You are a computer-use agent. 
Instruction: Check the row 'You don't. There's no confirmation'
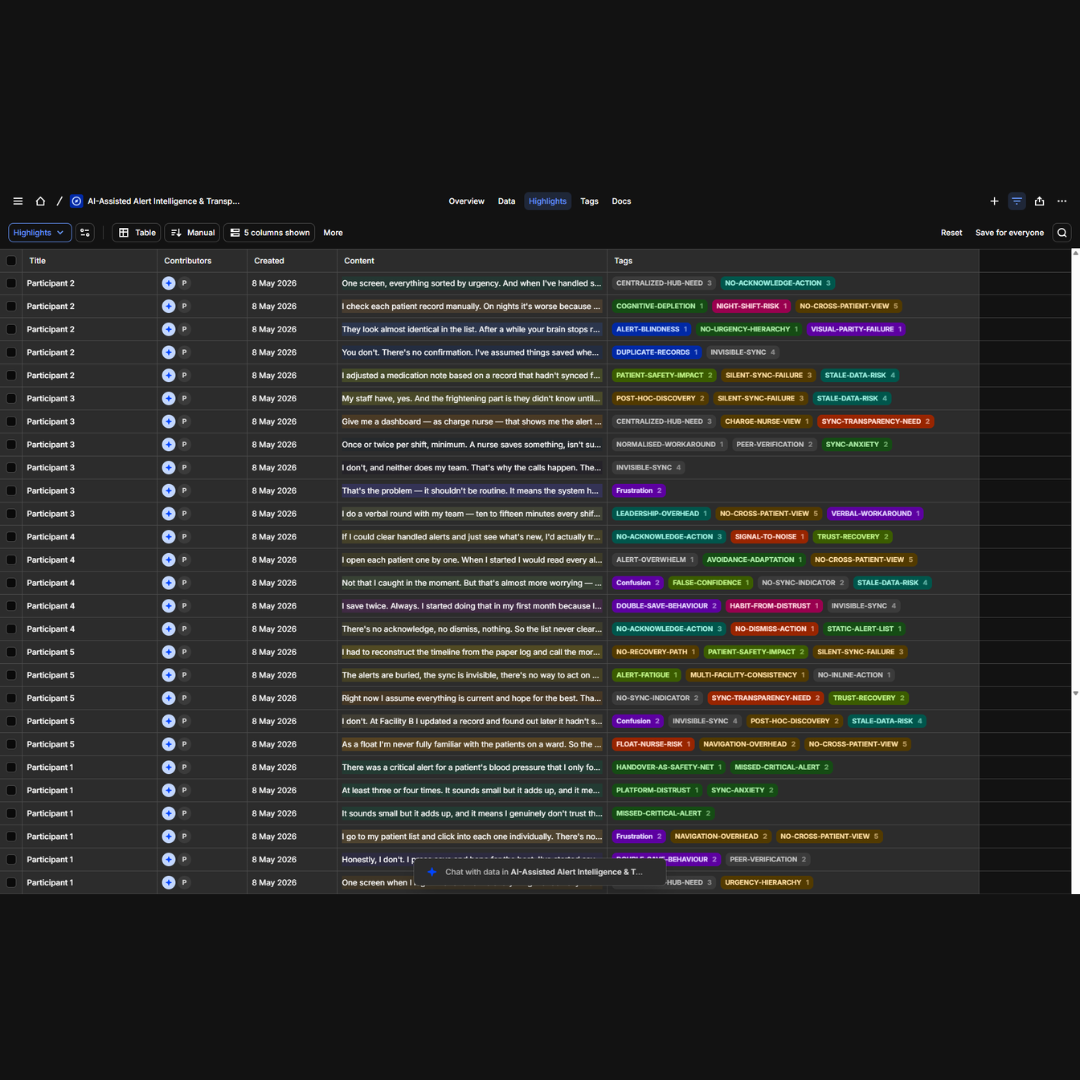click(x=11, y=353)
